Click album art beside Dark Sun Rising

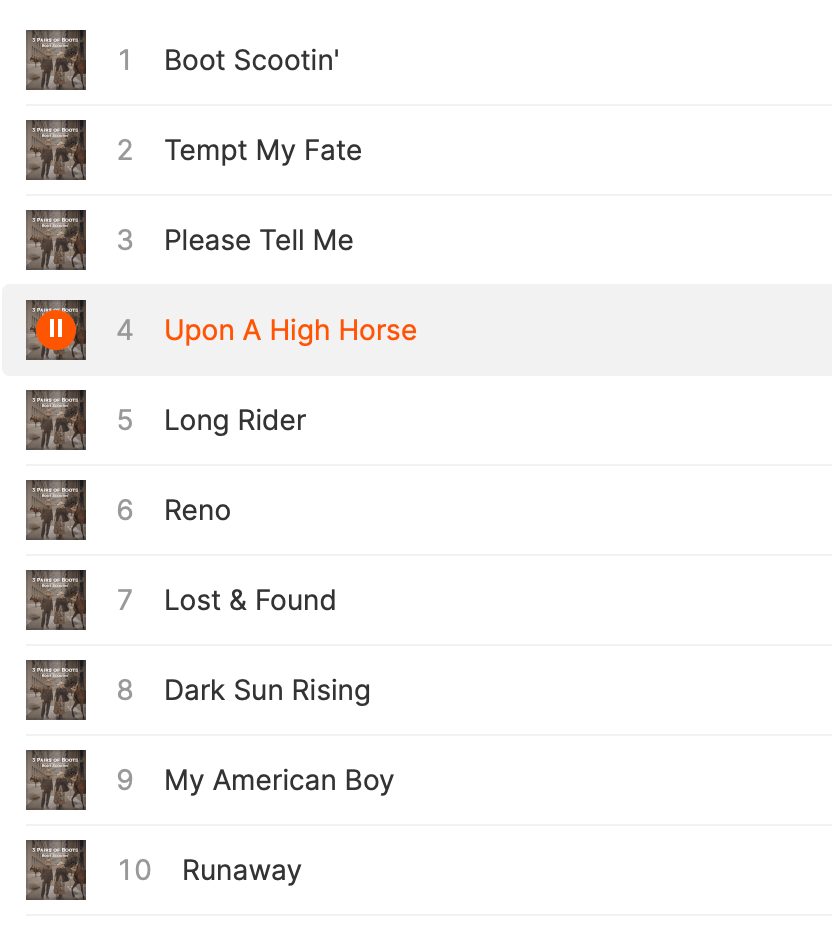[x=56, y=690]
